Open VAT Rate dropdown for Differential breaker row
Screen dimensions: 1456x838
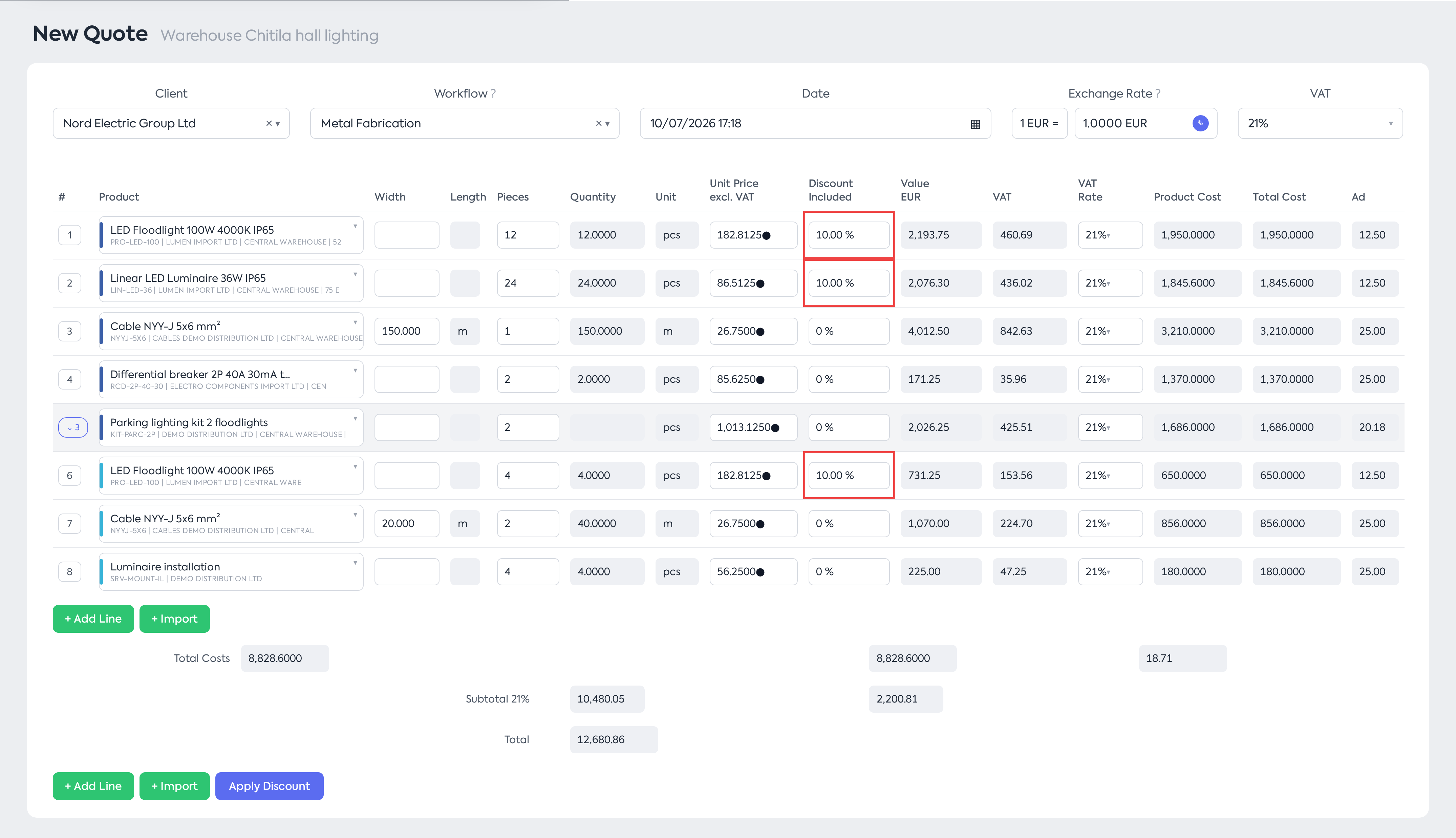1109,379
